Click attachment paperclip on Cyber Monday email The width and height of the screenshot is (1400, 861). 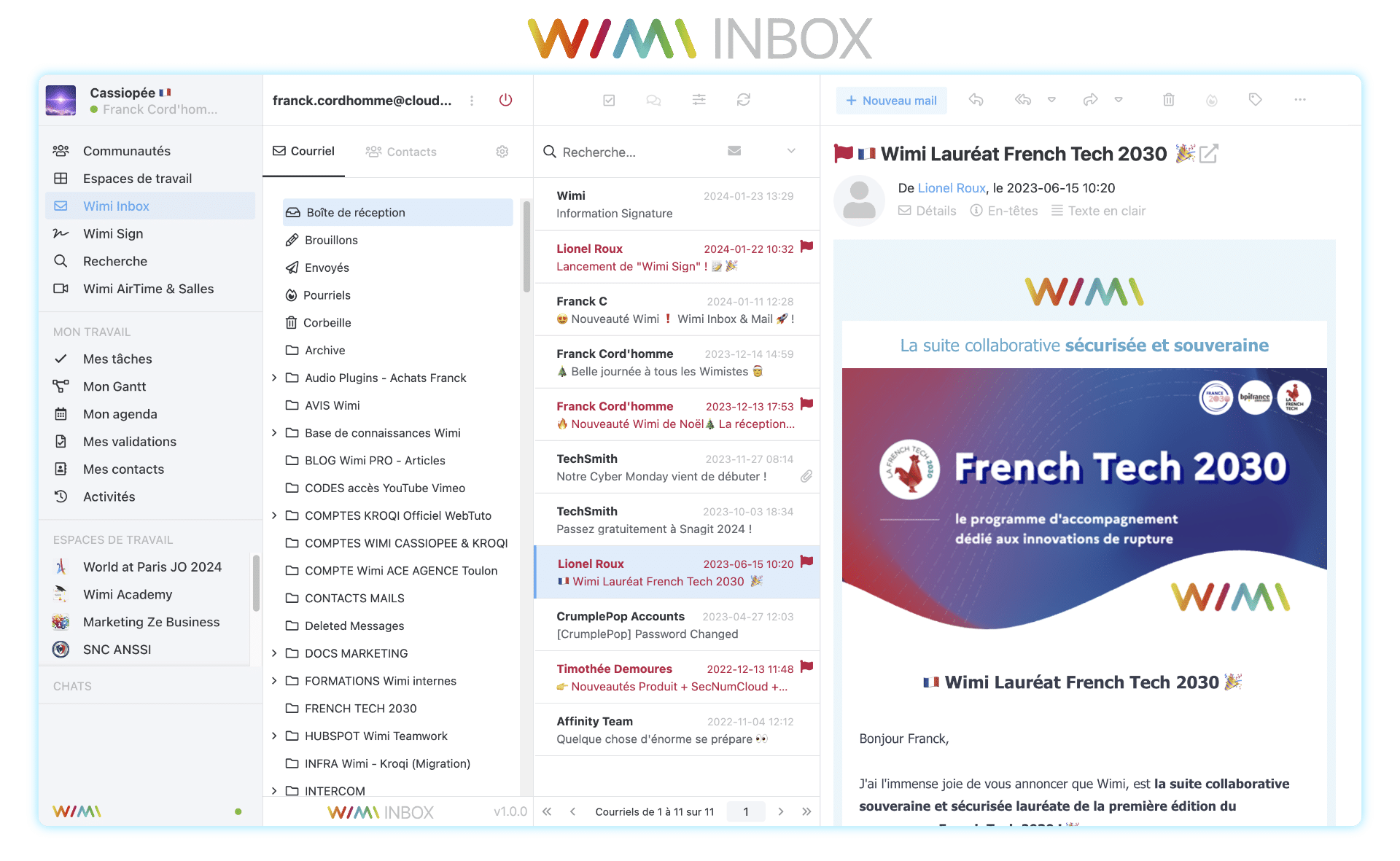[x=806, y=476]
